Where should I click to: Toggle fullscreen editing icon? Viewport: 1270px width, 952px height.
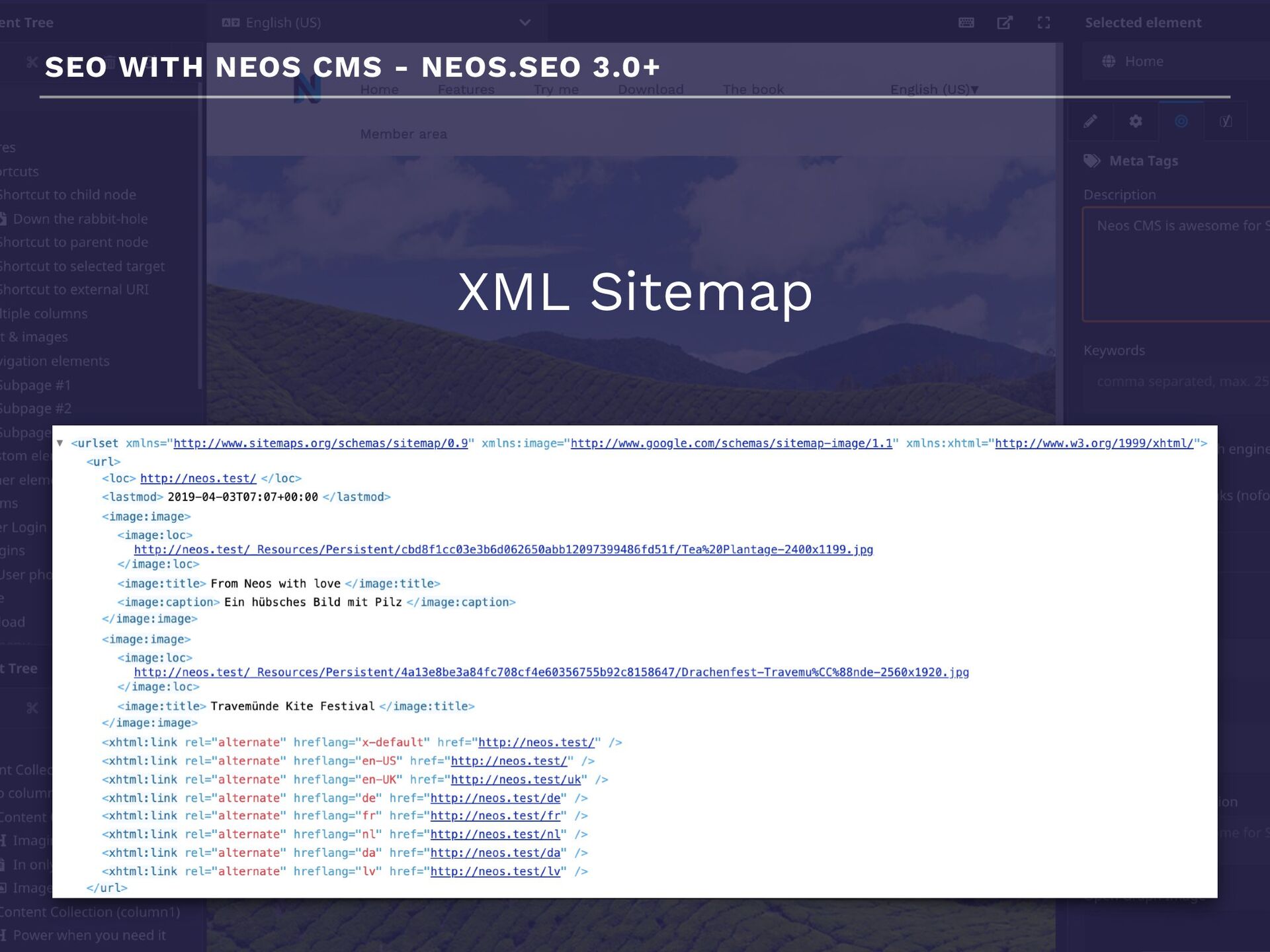point(1044,22)
